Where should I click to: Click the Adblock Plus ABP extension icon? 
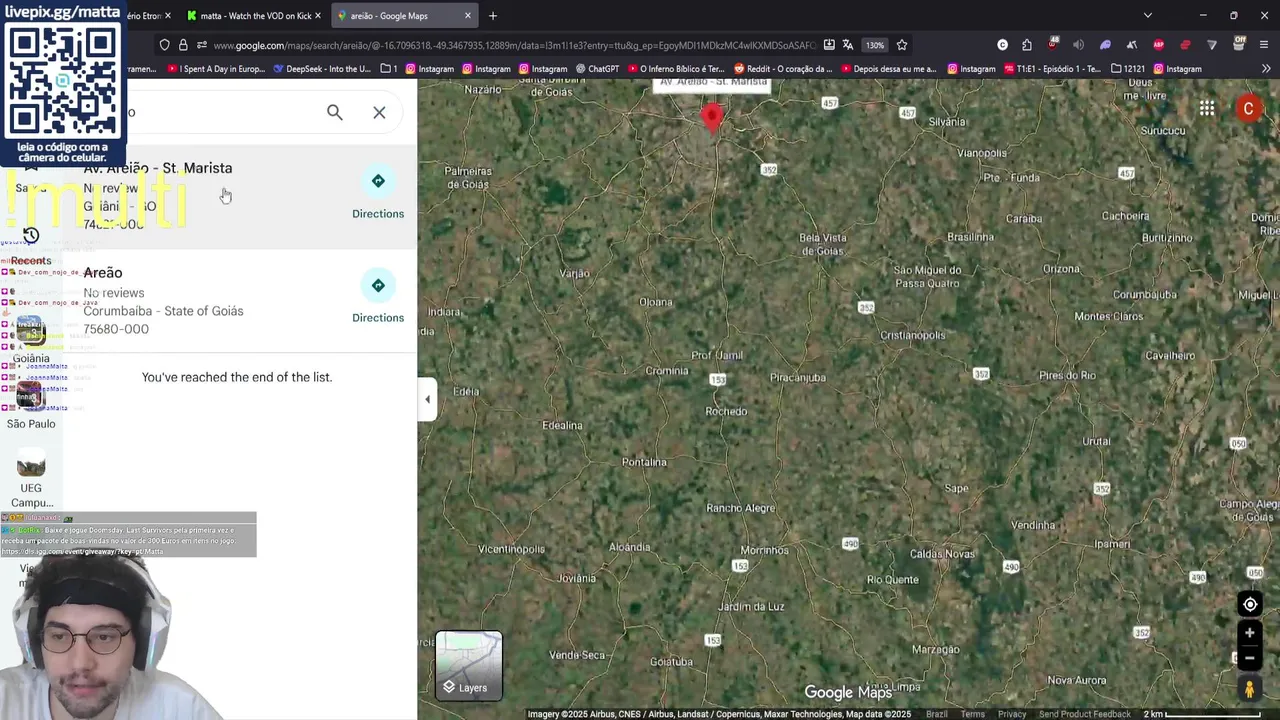coord(1158,45)
